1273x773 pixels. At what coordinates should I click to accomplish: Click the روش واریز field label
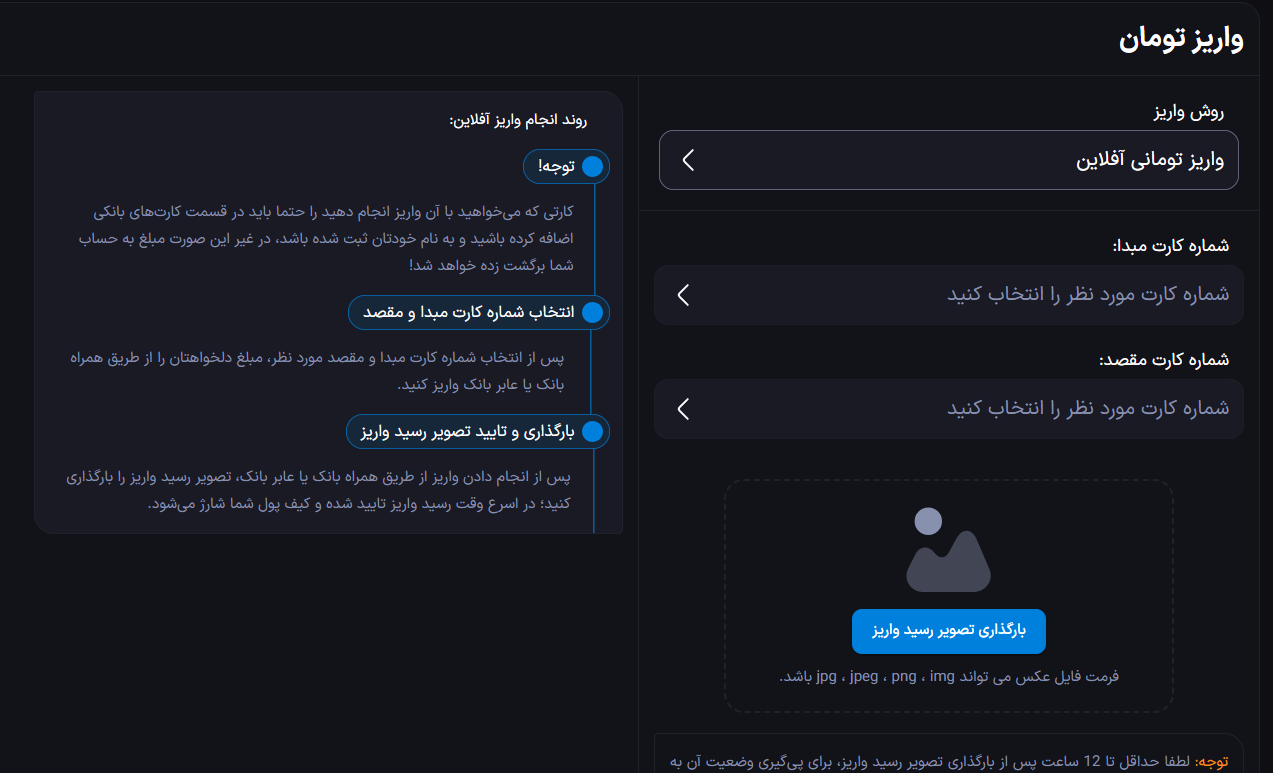click(1189, 112)
